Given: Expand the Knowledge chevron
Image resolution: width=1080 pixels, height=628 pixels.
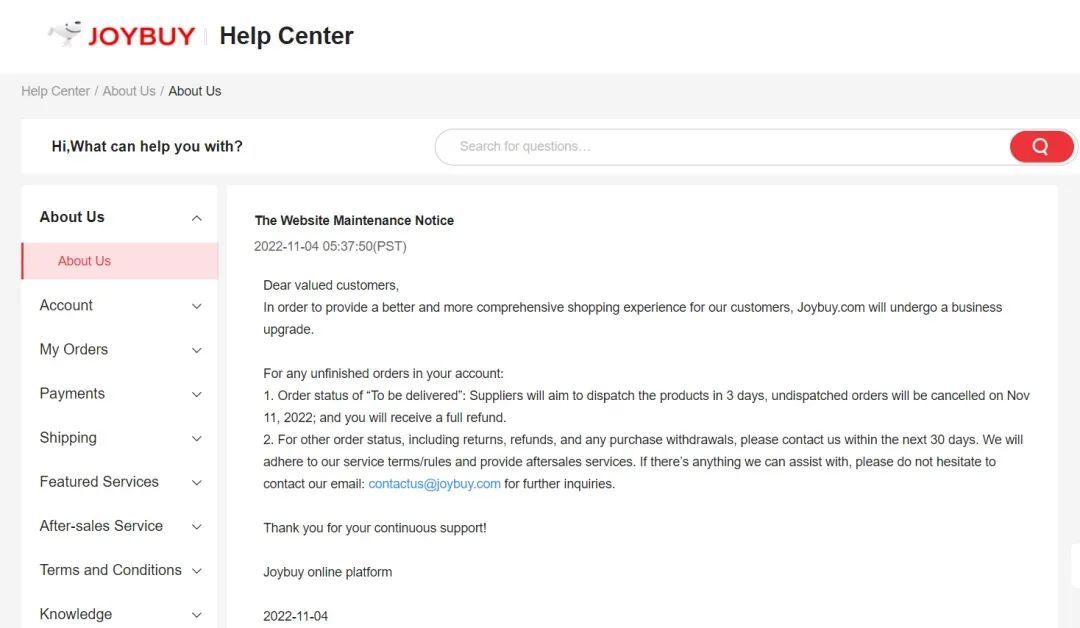Looking at the screenshot, I should [197, 614].
